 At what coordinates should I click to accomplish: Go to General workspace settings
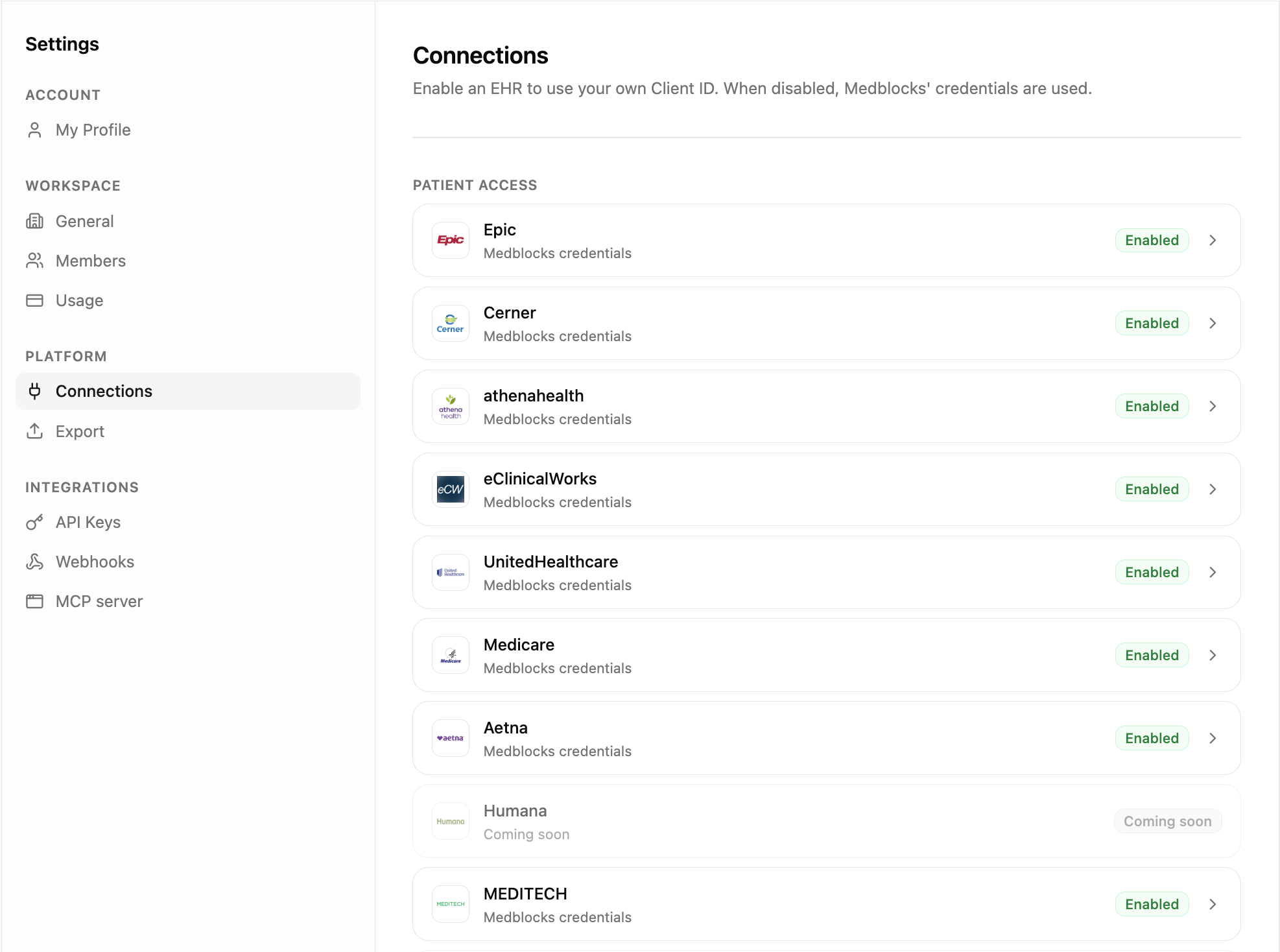click(188, 221)
